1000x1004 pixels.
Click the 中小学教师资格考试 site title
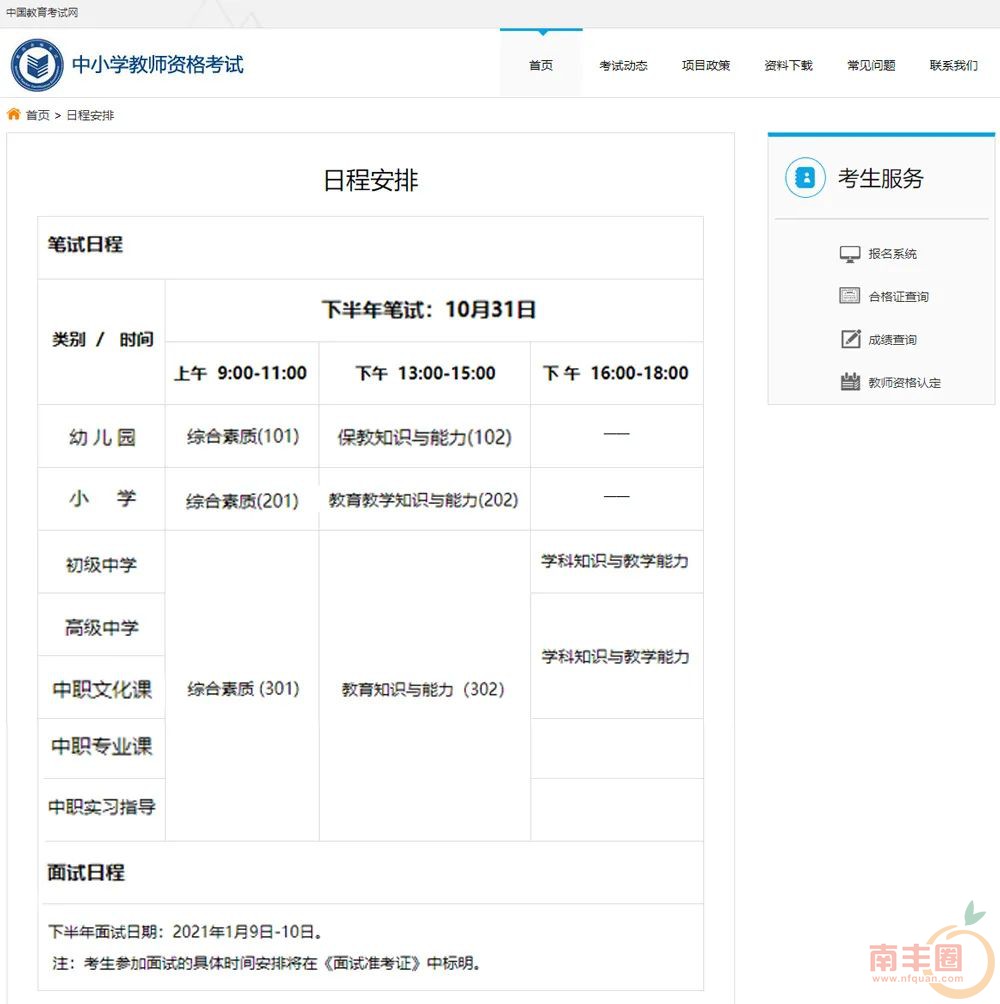pos(157,65)
